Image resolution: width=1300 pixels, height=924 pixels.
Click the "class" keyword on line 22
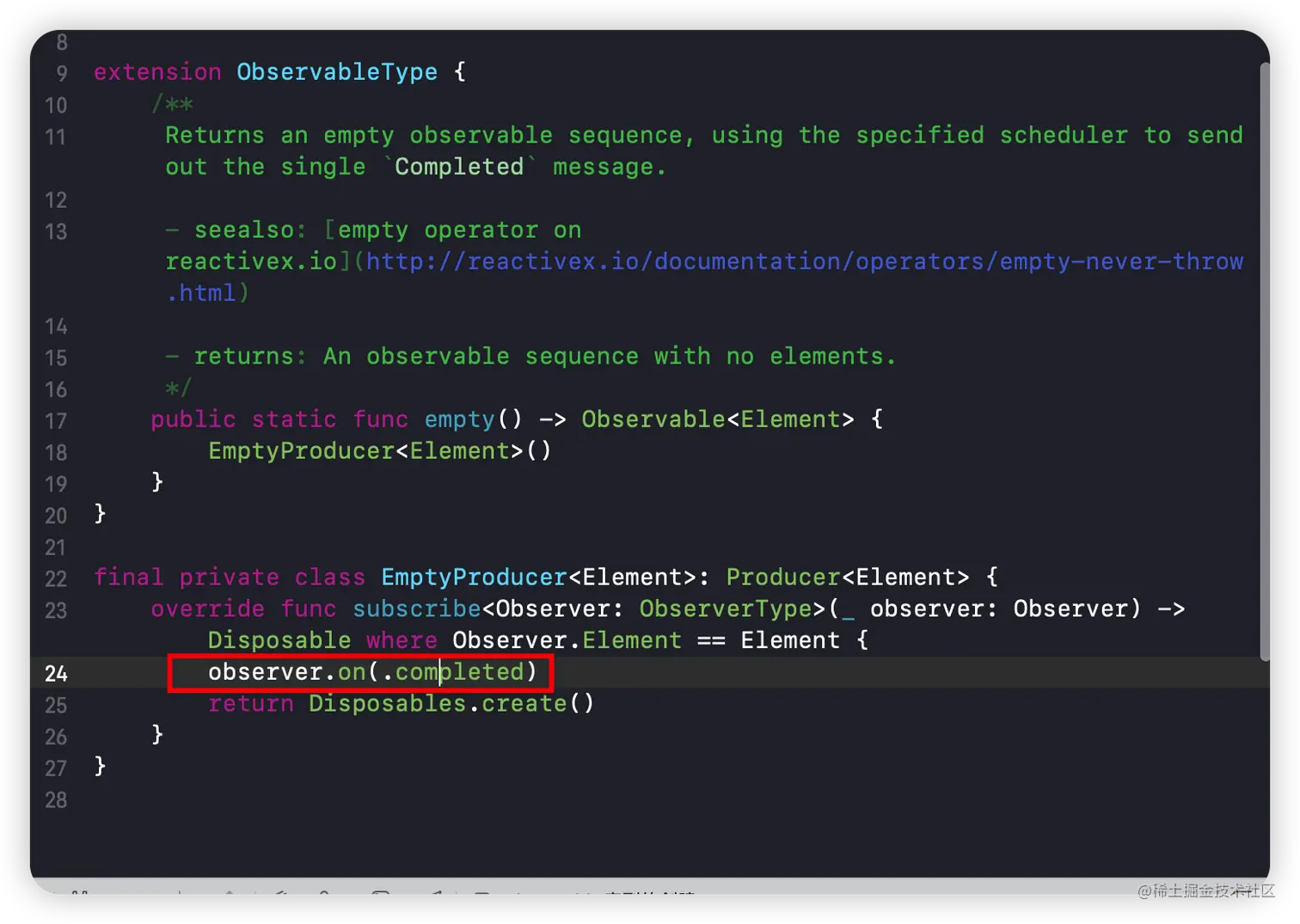329,578
